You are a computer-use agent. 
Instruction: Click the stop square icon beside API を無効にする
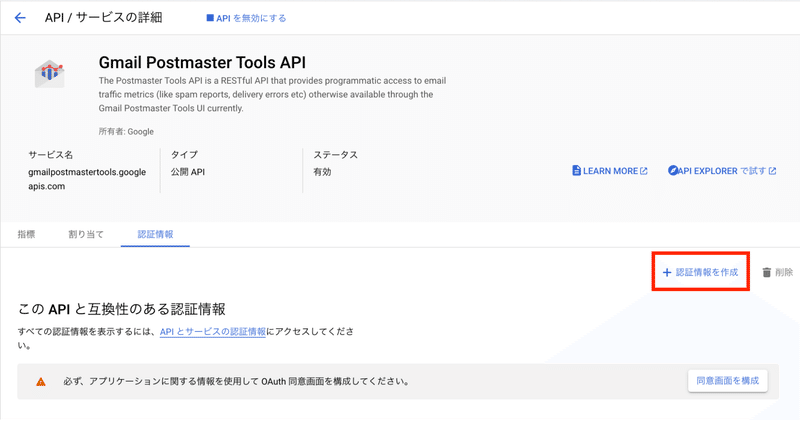[x=210, y=18]
